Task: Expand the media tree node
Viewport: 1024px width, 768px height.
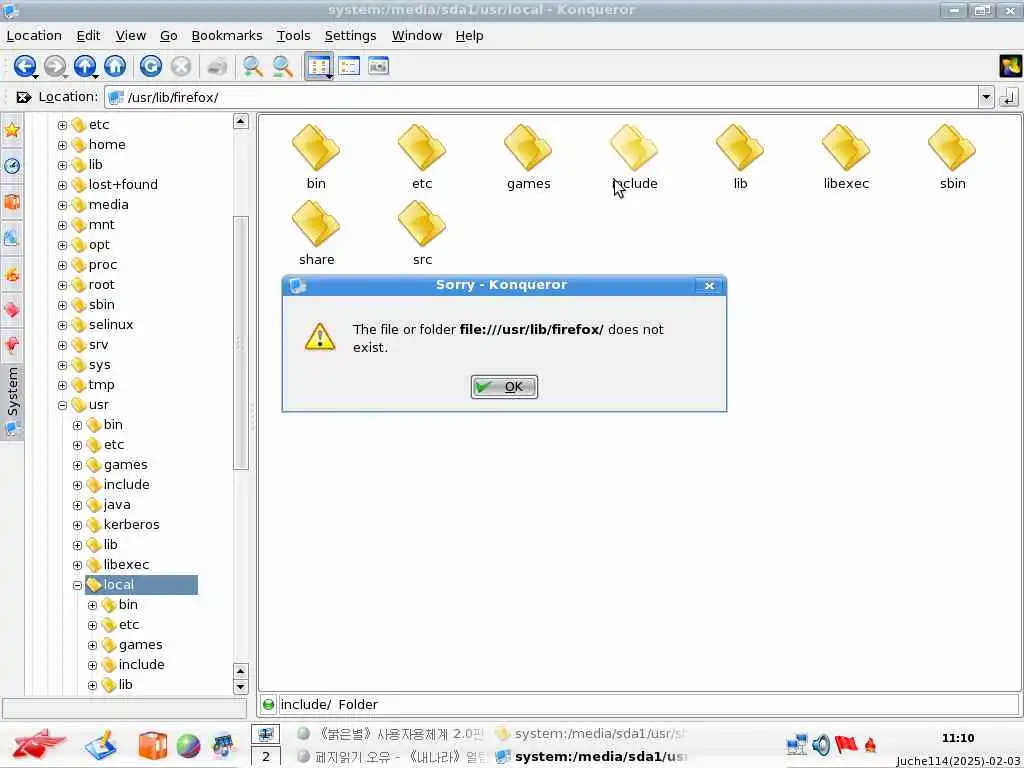Action: (x=62, y=205)
